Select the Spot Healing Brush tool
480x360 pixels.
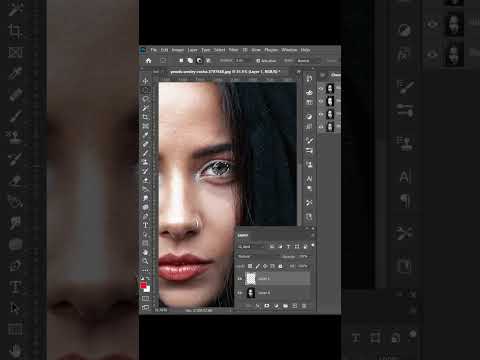[146, 144]
